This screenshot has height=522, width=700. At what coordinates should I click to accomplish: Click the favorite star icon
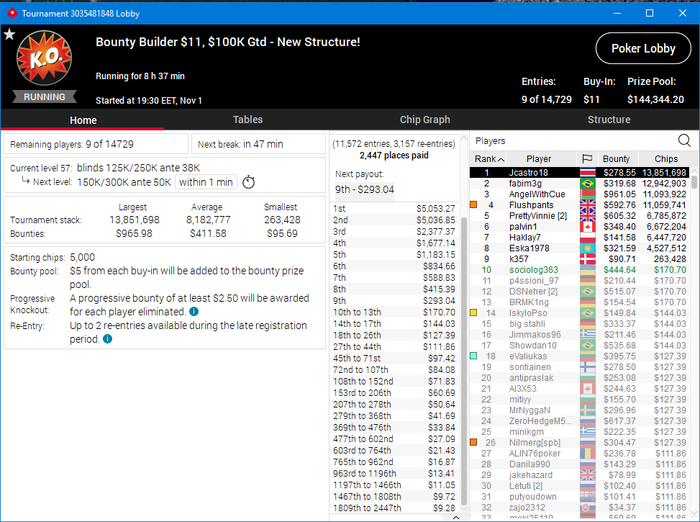click(9, 34)
